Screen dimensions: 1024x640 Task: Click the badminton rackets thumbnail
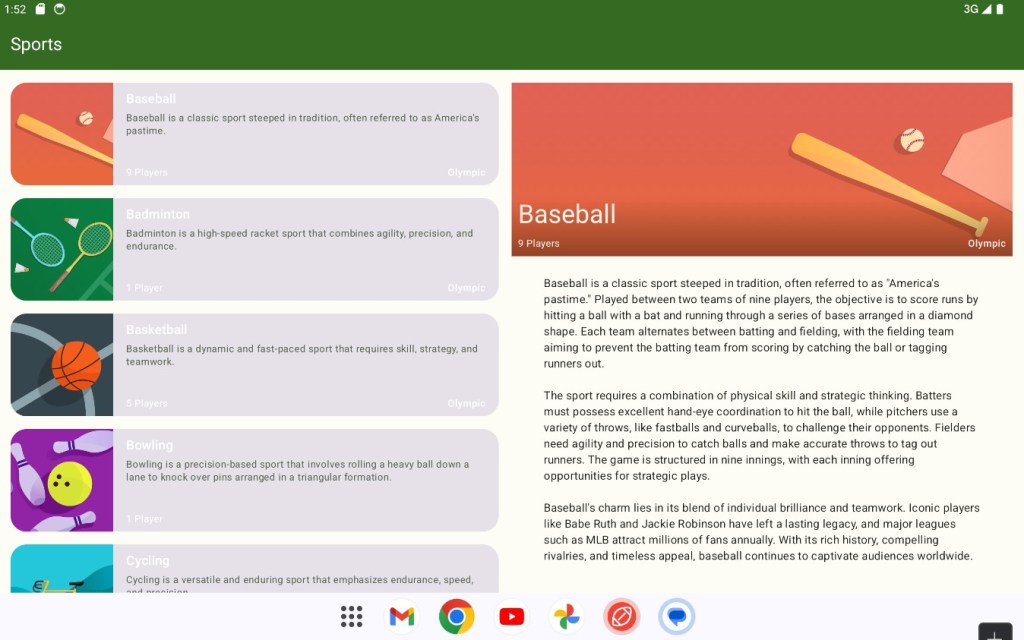(x=62, y=250)
